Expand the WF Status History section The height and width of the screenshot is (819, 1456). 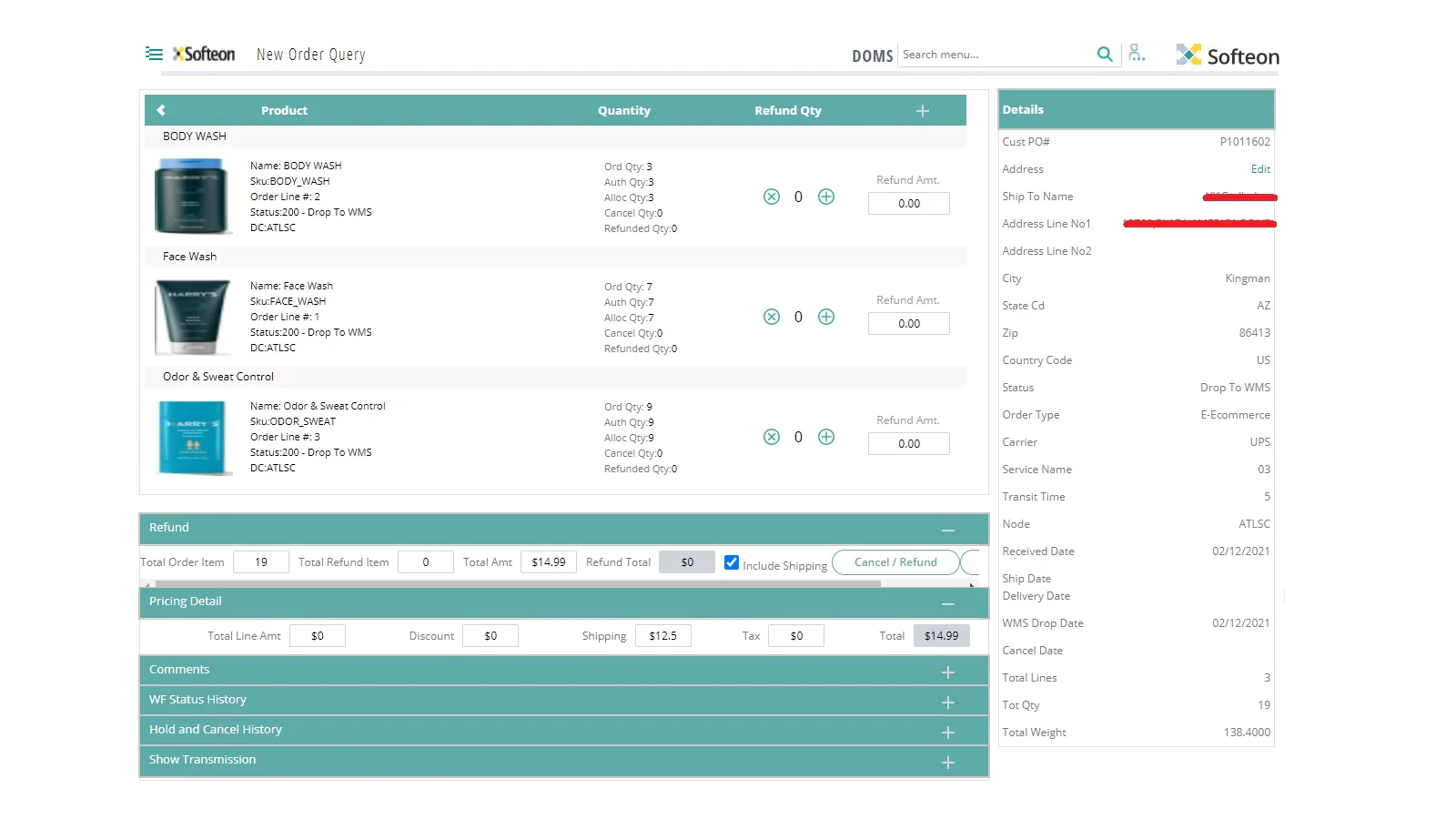pos(948,703)
